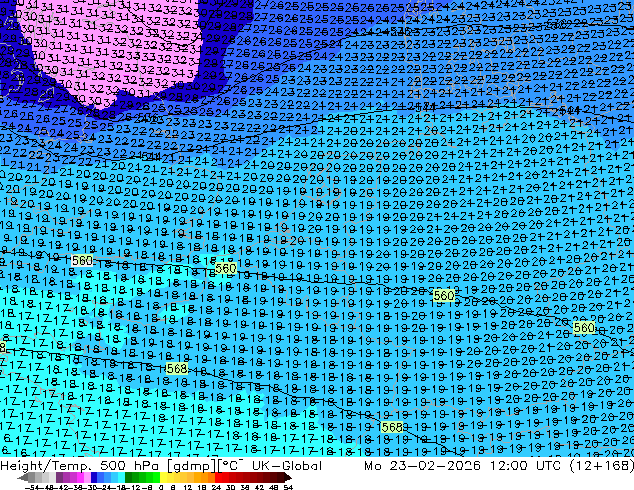Click the cyan segment of the color scale

click(x=121, y=478)
